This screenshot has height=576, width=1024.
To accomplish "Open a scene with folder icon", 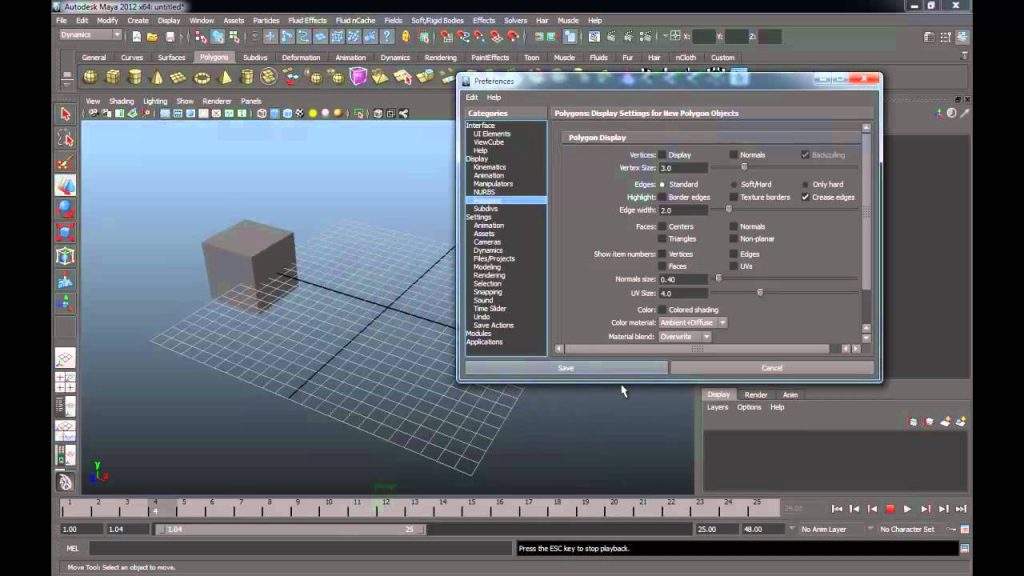I will 152,37.
